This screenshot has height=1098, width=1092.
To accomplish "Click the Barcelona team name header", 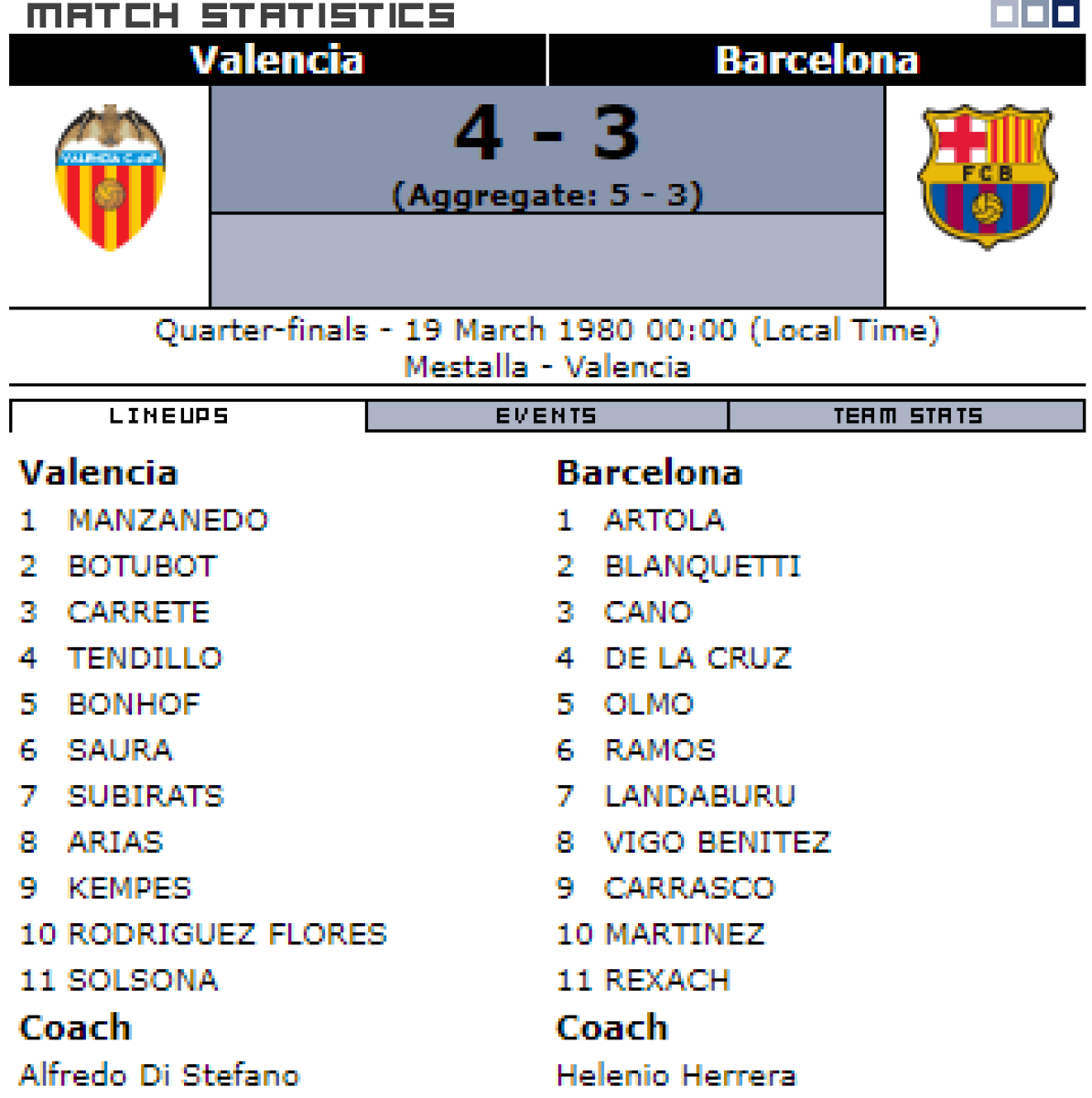I will pyautogui.click(x=816, y=60).
